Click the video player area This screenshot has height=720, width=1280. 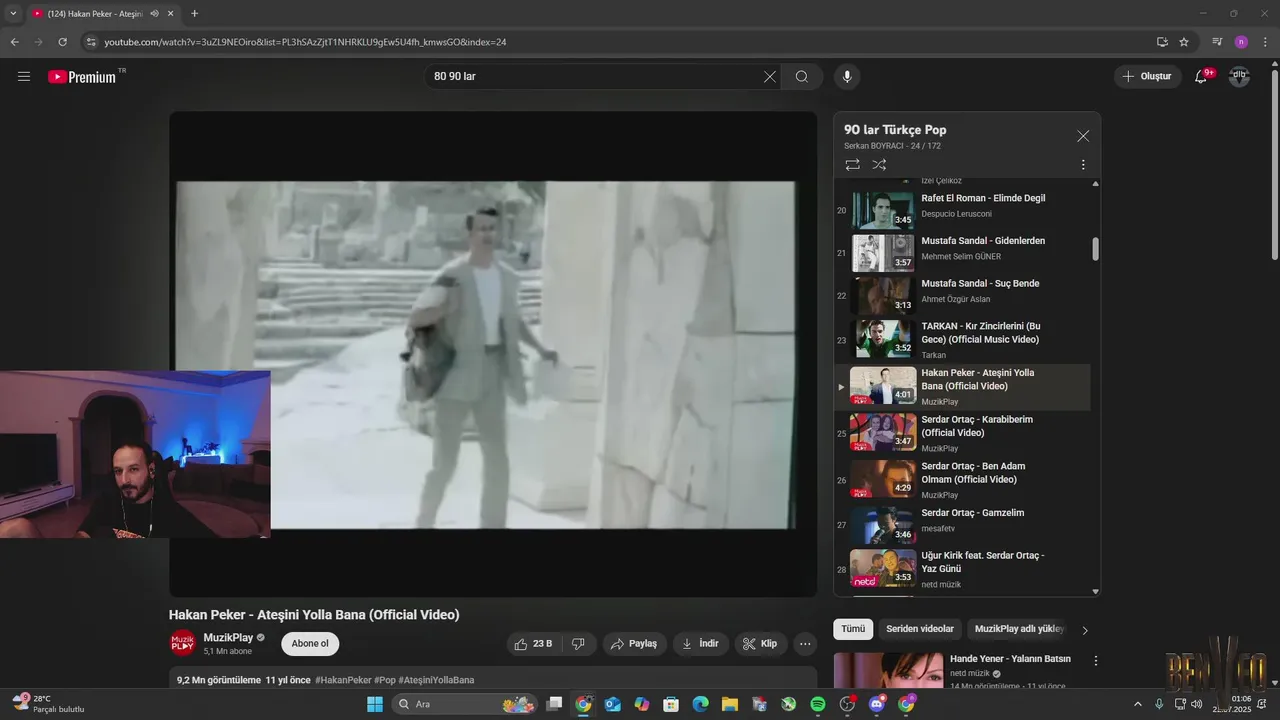(x=493, y=354)
